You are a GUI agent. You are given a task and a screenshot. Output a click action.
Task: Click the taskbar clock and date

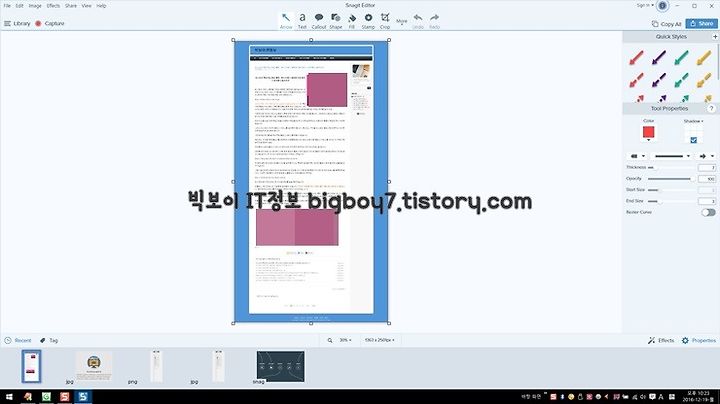pos(699,396)
